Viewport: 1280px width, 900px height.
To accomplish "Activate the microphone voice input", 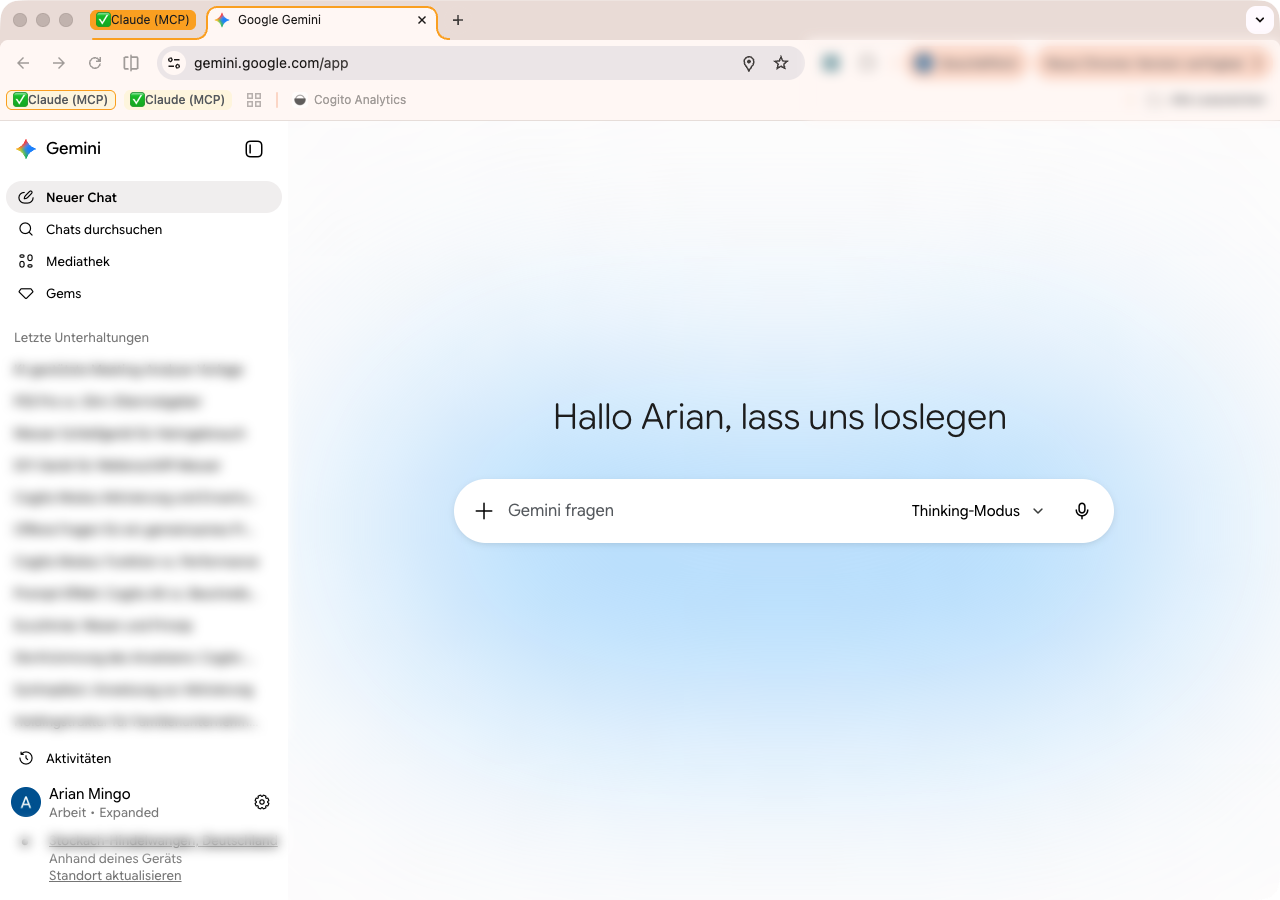I will (1082, 511).
